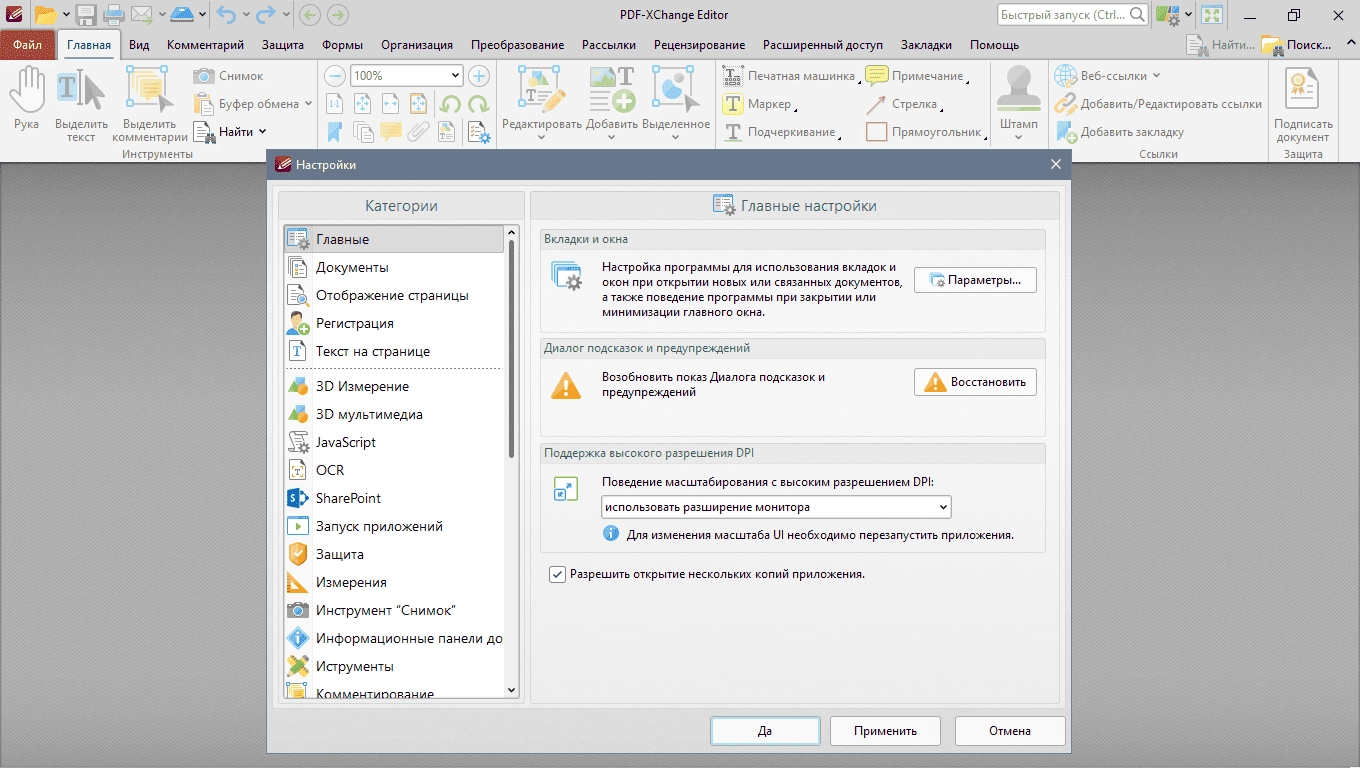The image size is (1360, 768).
Task: Click Поиск... button at top right
Action: click(x=1297, y=45)
